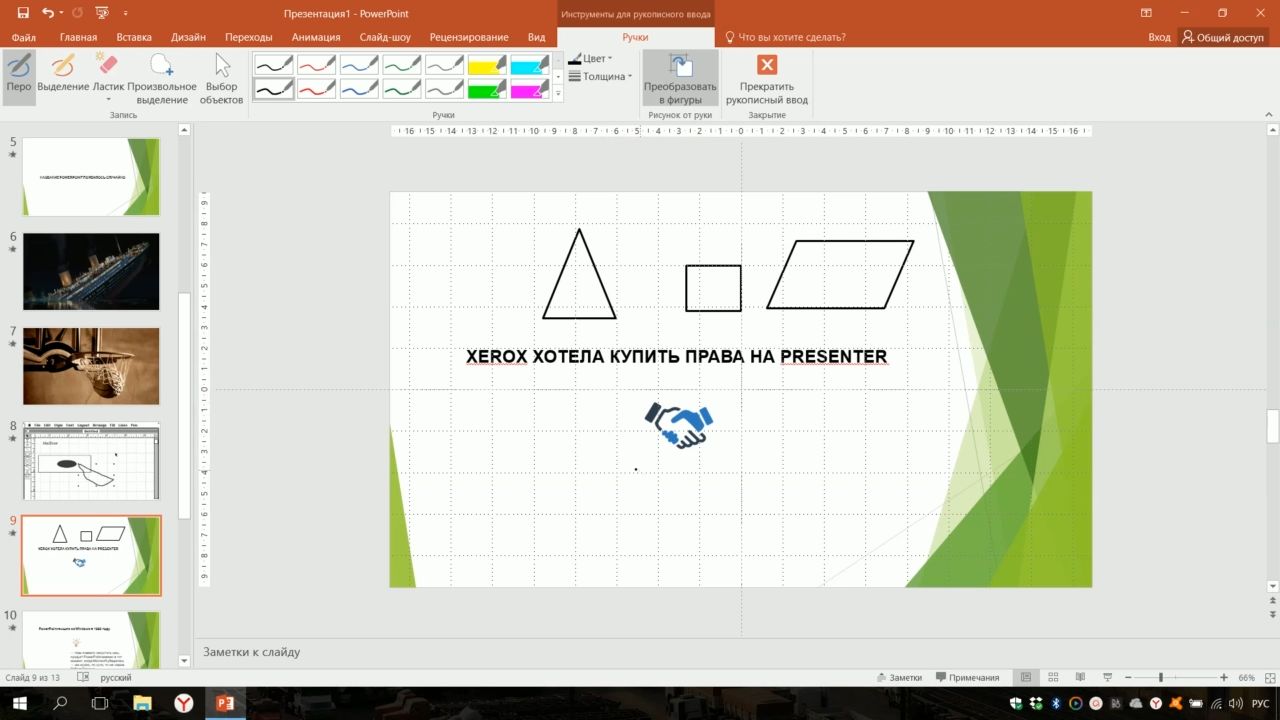Switch to Reading view
Viewport: 1280px width, 720px height.
pyautogui.click(x=1081, y=677)
